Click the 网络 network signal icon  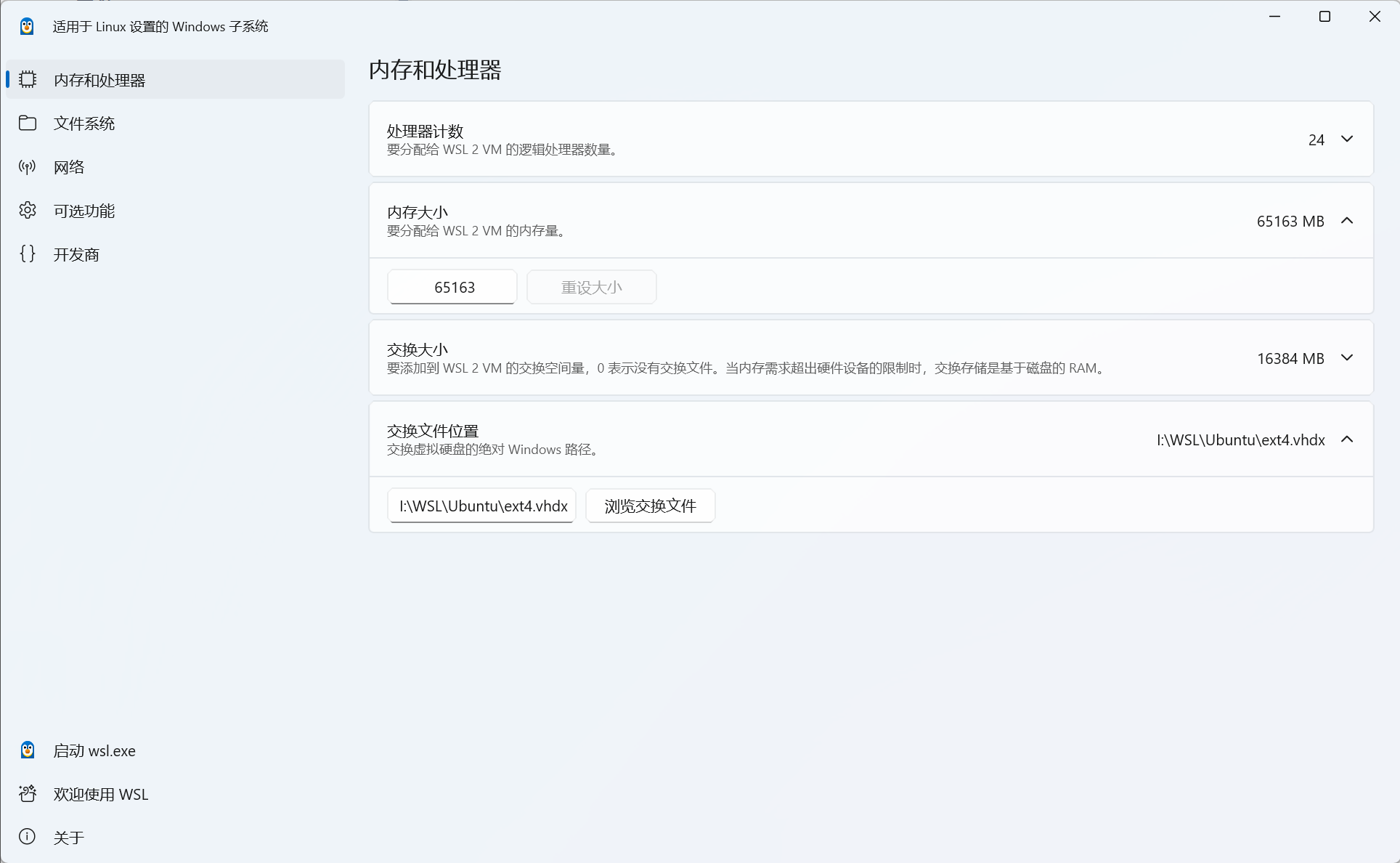28,166
